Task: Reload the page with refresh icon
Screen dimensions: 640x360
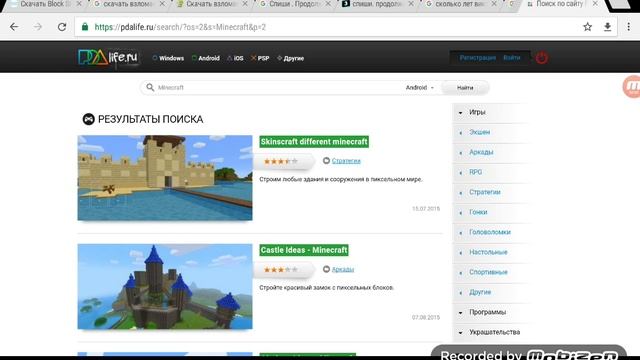Action: [62, 27]
